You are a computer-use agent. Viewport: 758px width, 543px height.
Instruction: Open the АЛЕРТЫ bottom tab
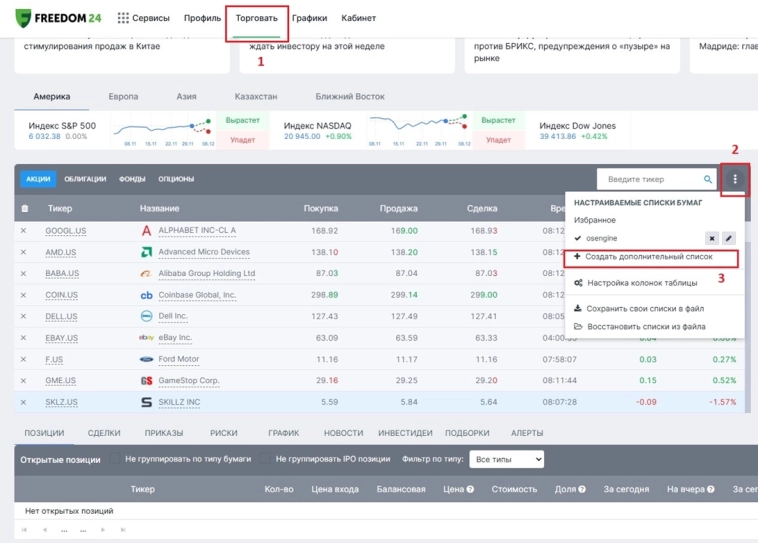click(x=527, y=433)
